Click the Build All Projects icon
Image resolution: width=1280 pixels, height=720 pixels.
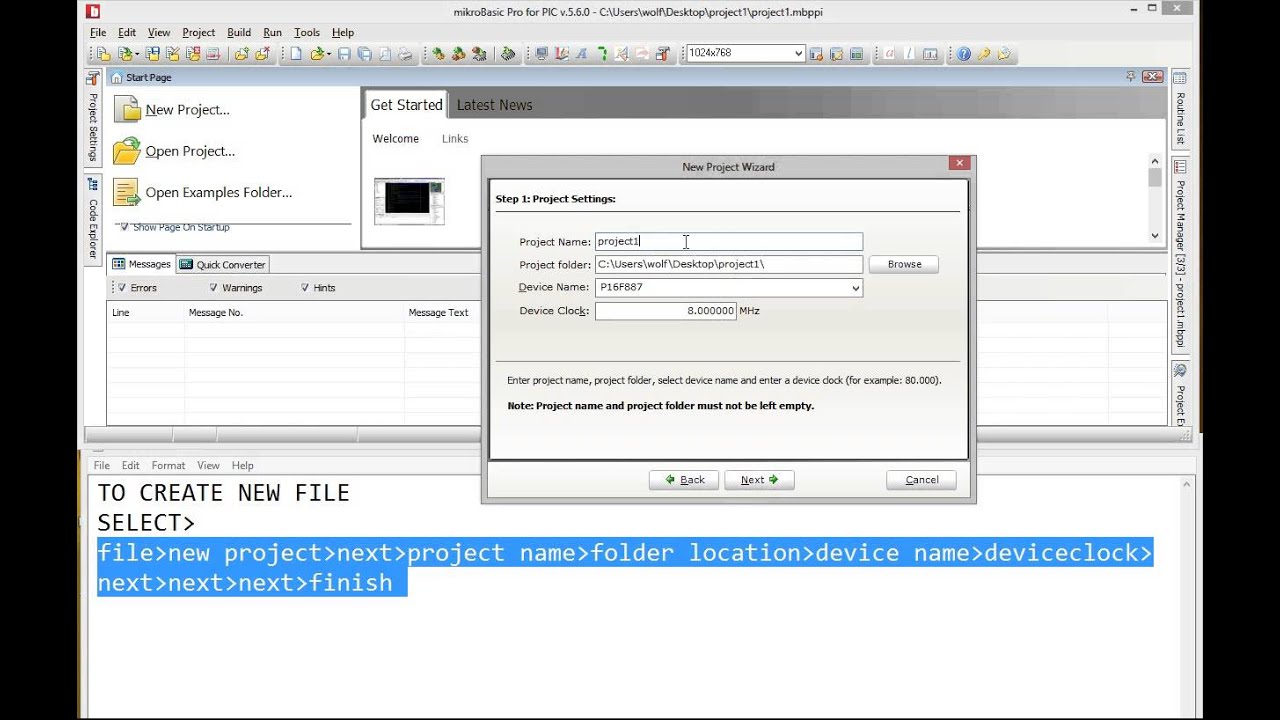[x=459, y=54]
